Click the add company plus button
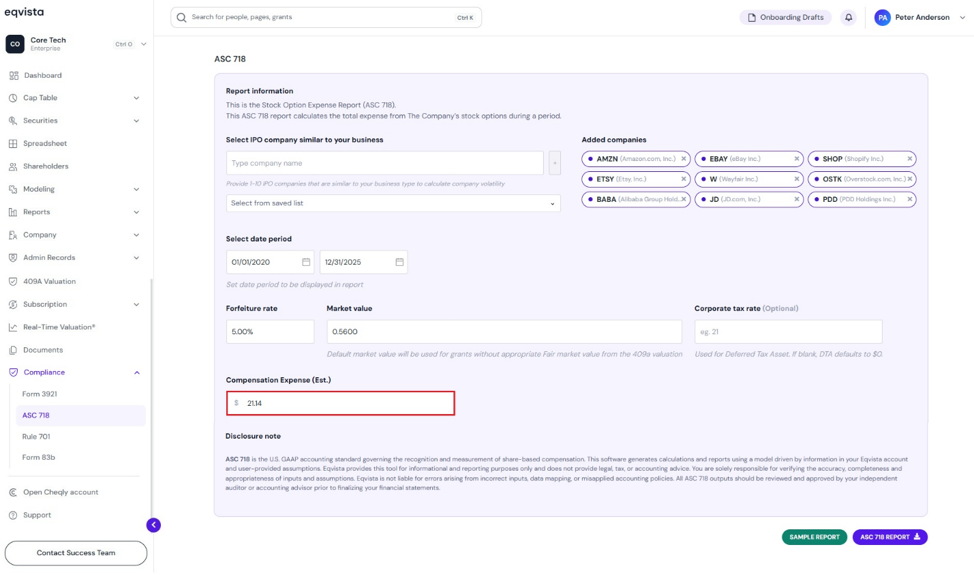This screenshot has width=974, height=575. (555, 163)
